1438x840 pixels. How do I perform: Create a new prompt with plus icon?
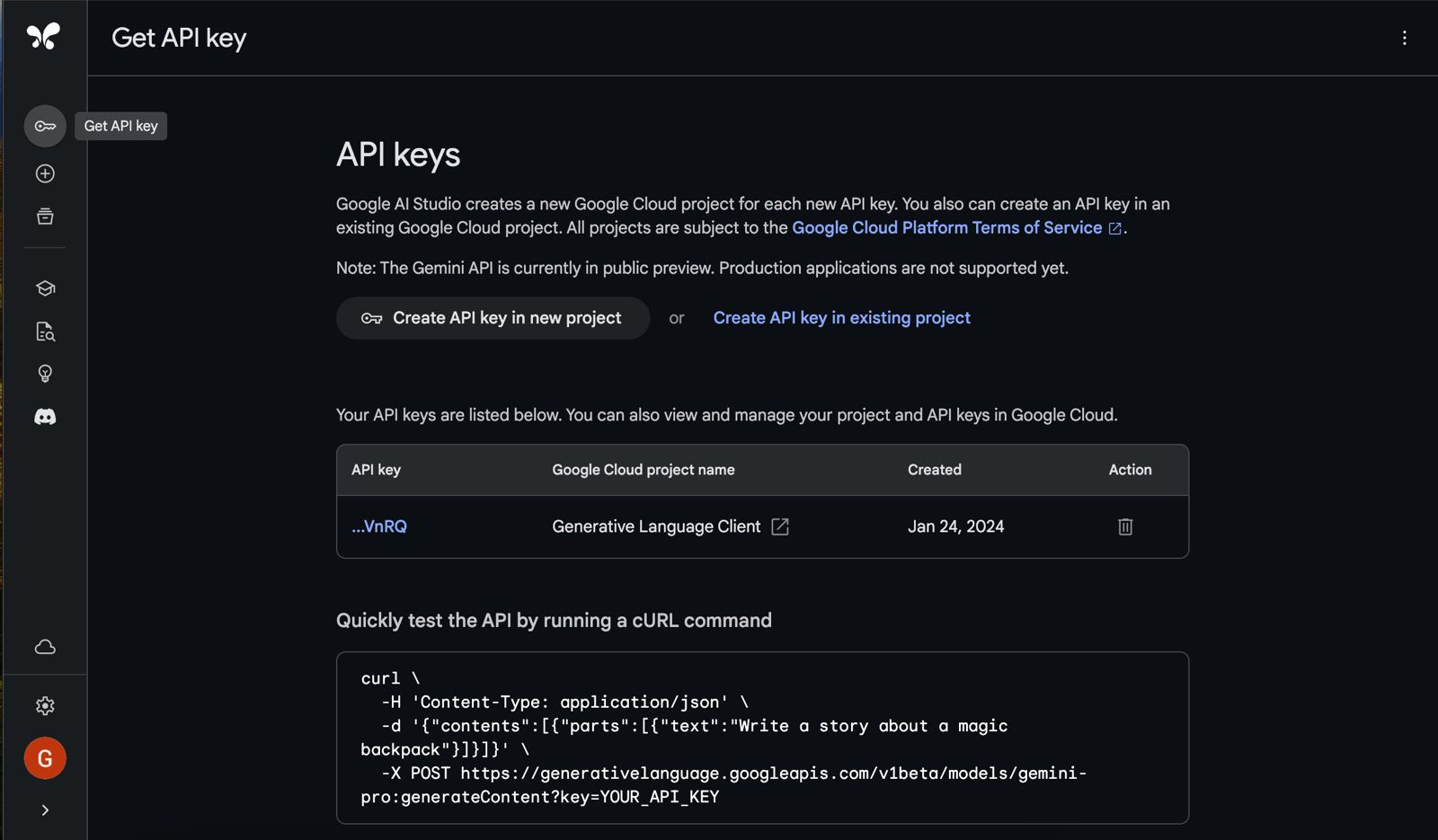point(45,173)
